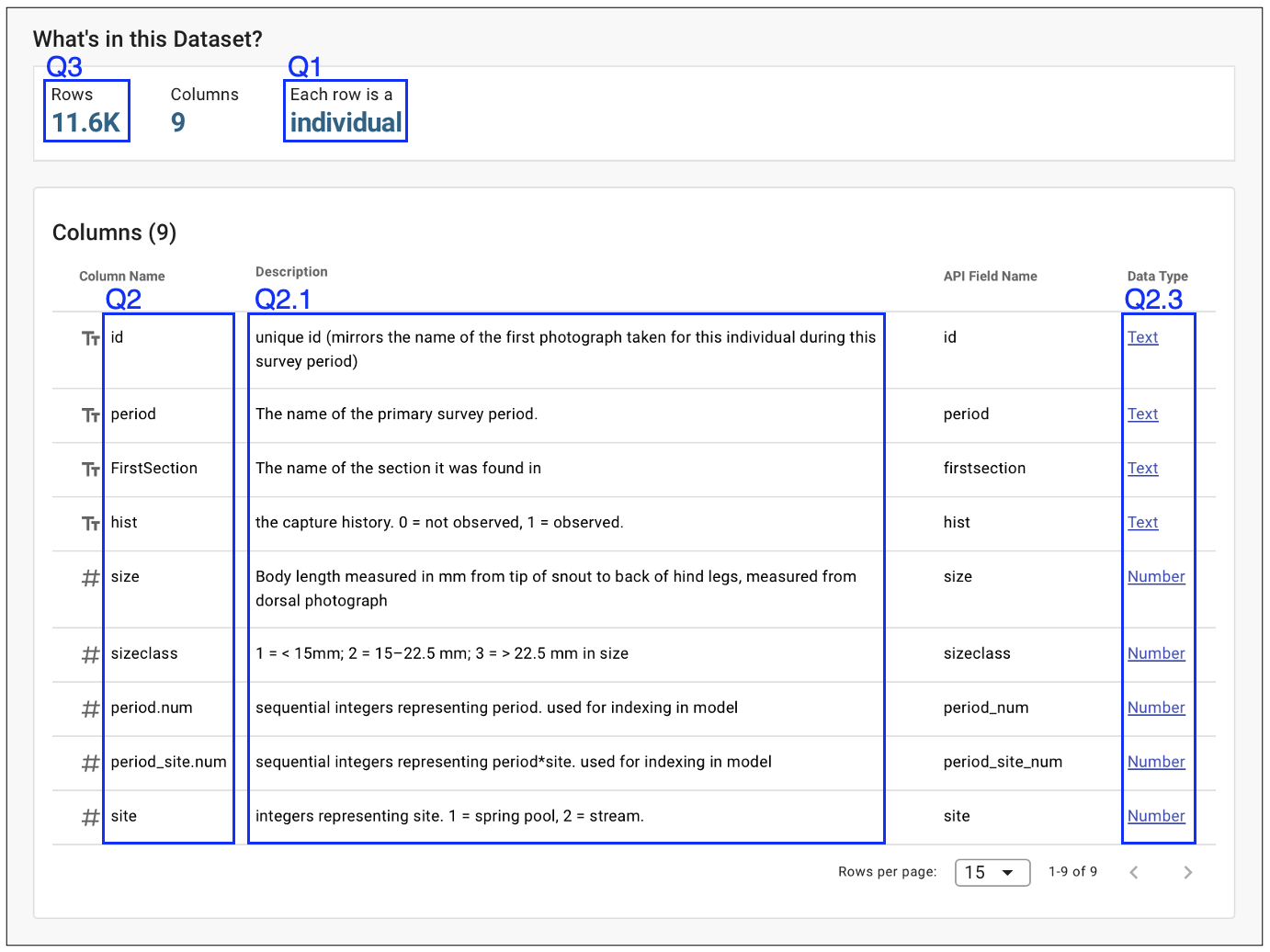Select the 'site' column name cell
This screenshot has height=952, width=1270.
pyautogui.click(x=123, y=816)
